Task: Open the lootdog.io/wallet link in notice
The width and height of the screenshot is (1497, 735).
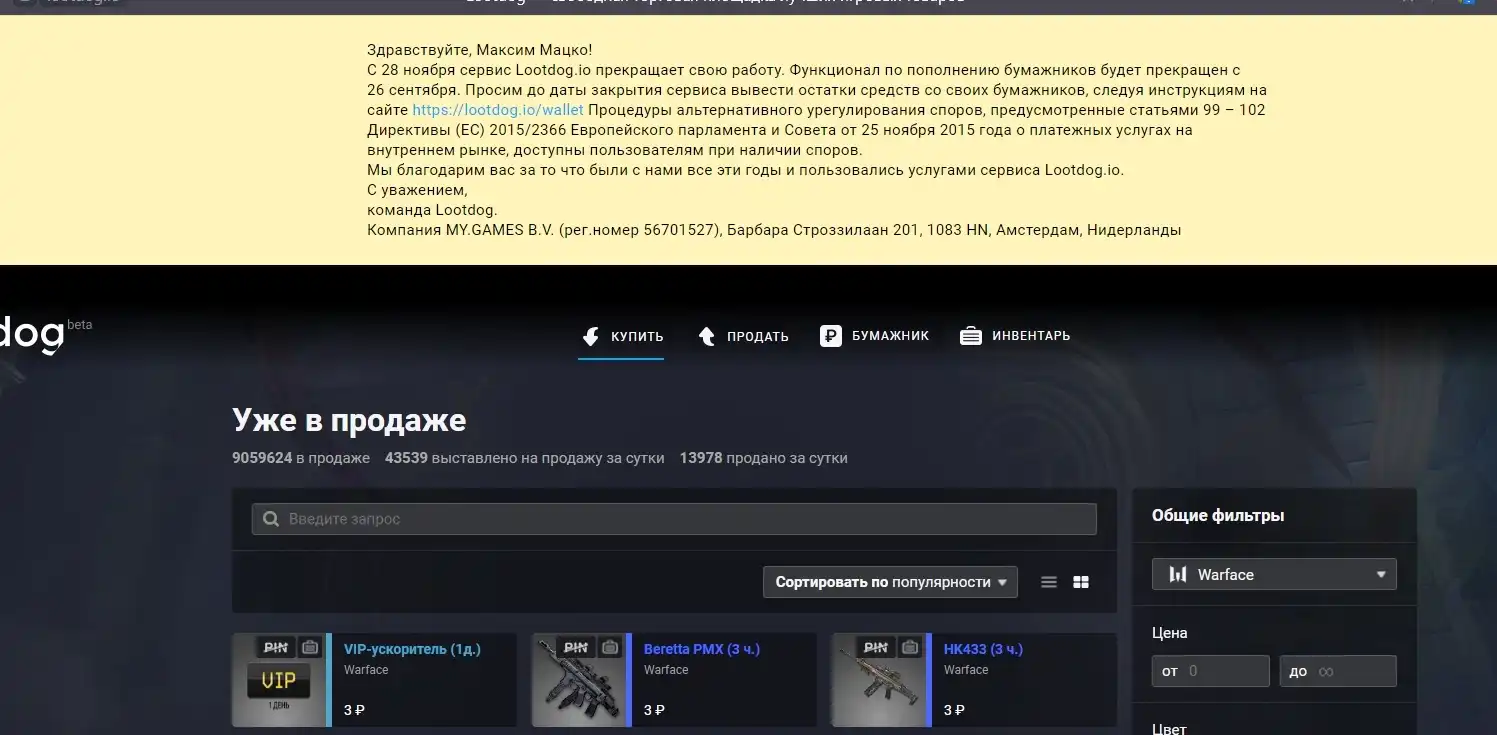Action: (497, 110)
